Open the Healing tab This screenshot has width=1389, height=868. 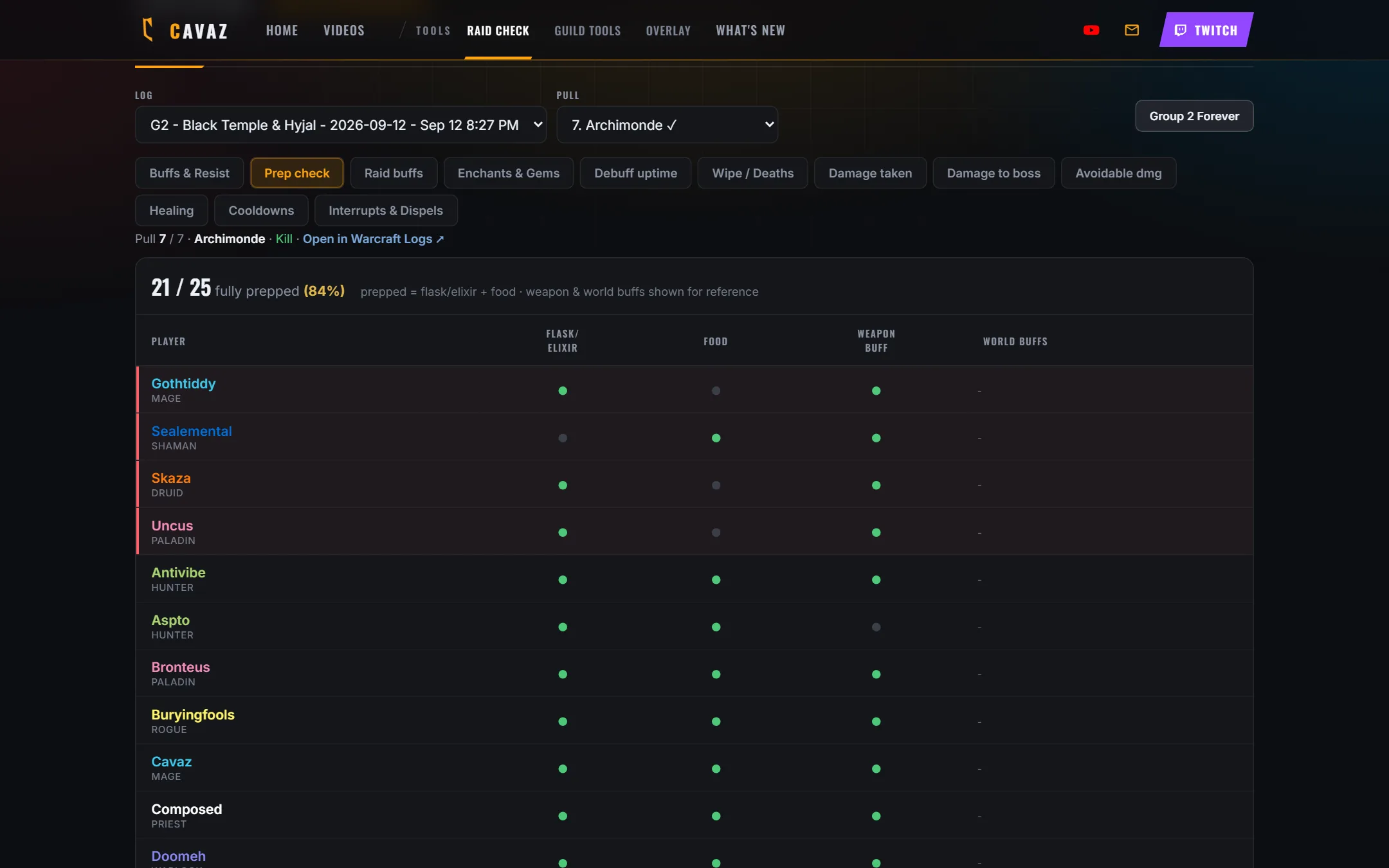tap(172, 210)
